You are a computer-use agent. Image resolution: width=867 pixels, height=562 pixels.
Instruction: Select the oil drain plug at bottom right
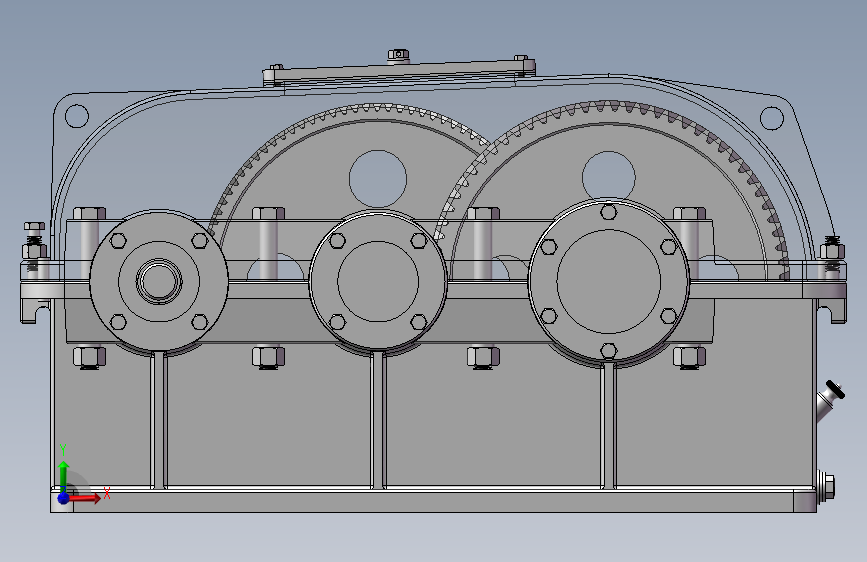coord(826,488)
